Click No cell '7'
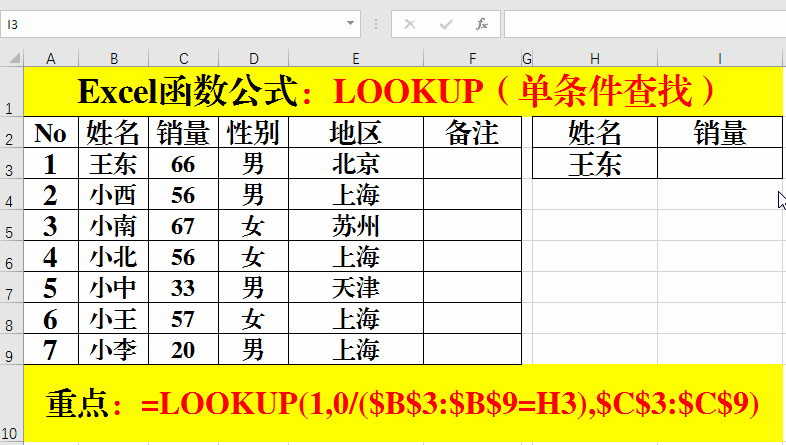 51,350
